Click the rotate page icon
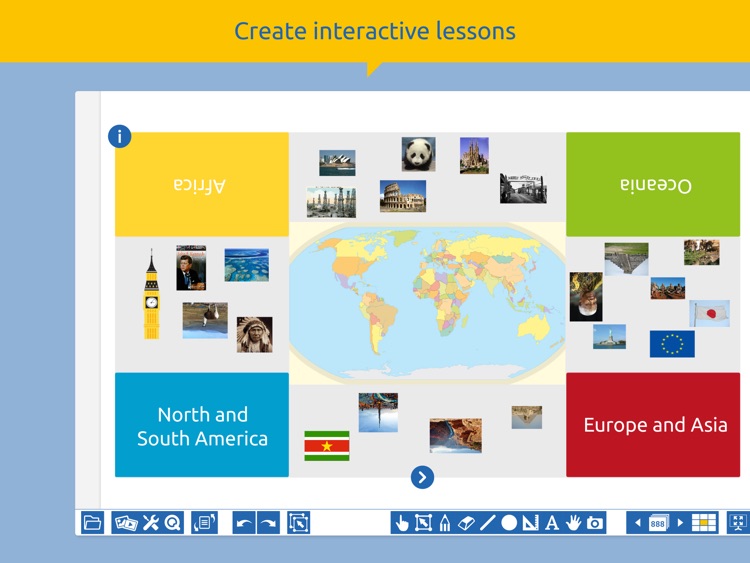Viewport: 750px width, 563px height. pyautogui.click(x=205, y=522)
